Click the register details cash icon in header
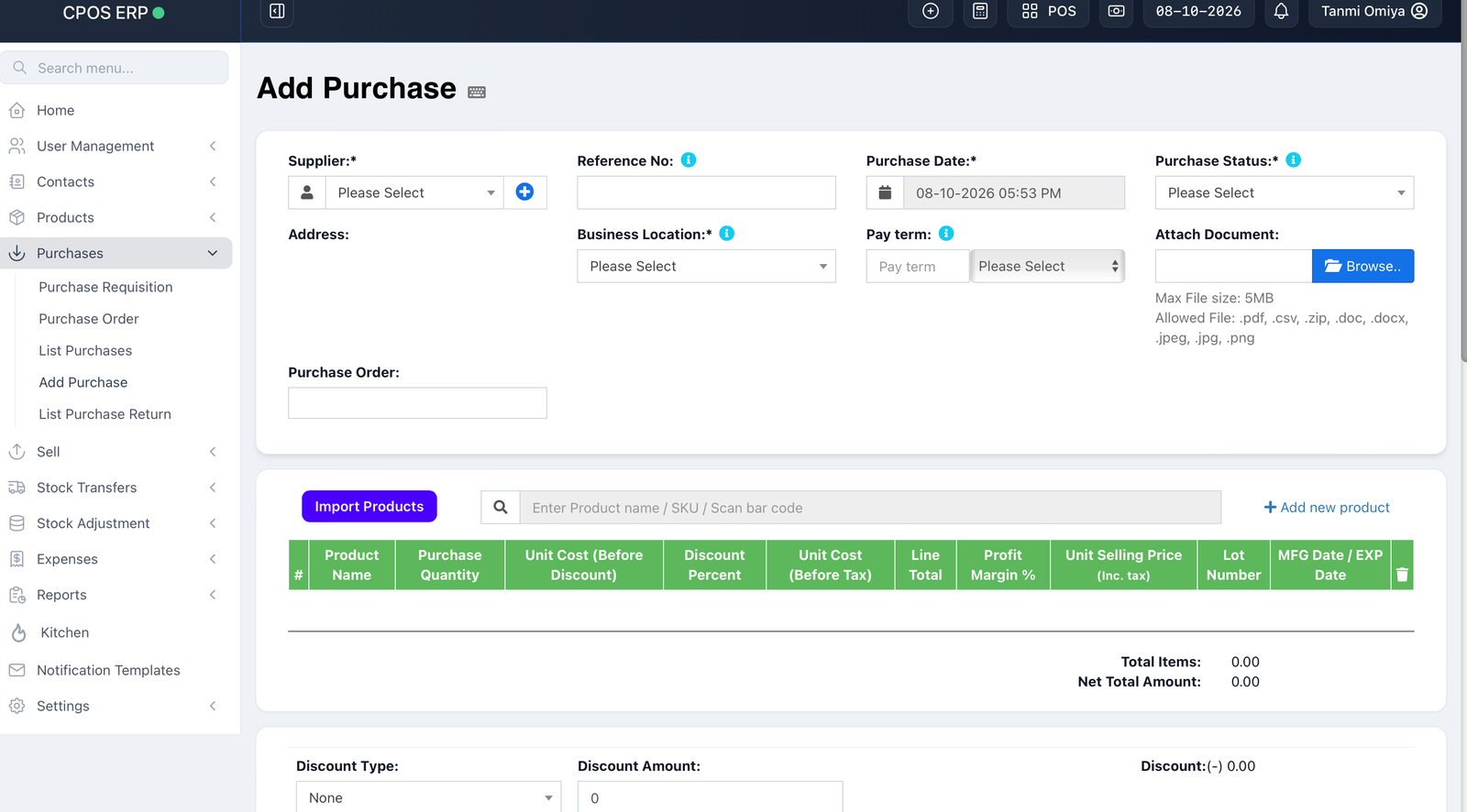The width and height of the screenshot is (1467, 812). coord(1116,12)
